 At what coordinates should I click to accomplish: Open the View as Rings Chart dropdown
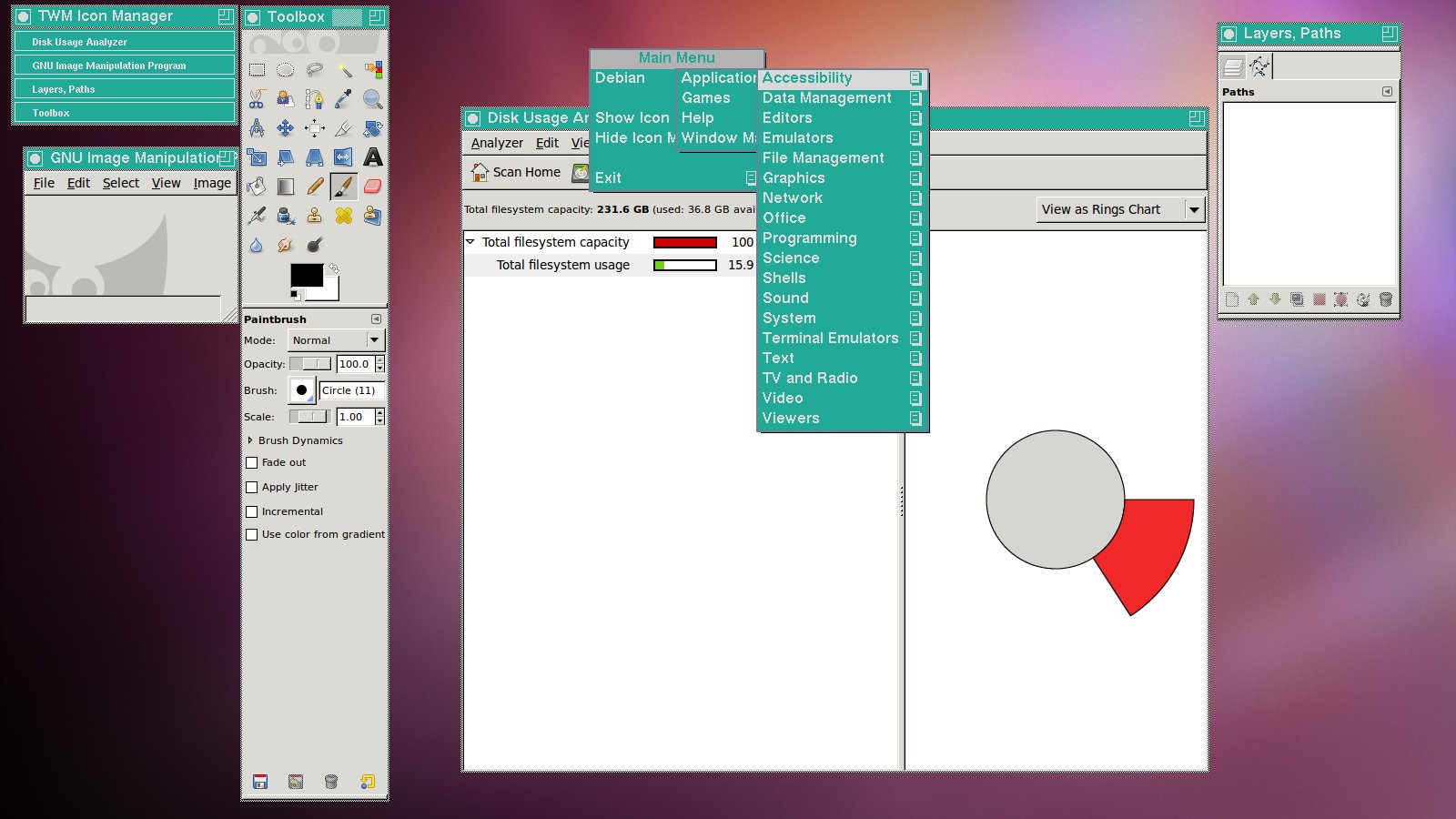1120,209
